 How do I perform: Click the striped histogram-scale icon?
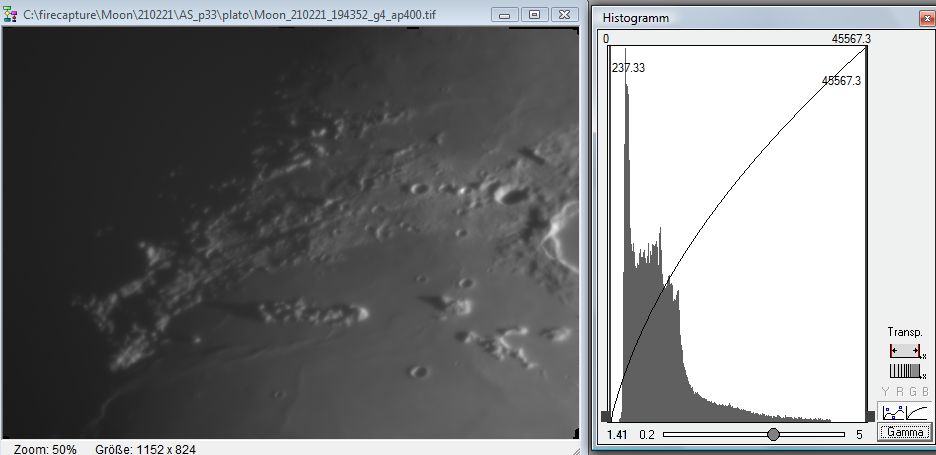coord(905,371)
